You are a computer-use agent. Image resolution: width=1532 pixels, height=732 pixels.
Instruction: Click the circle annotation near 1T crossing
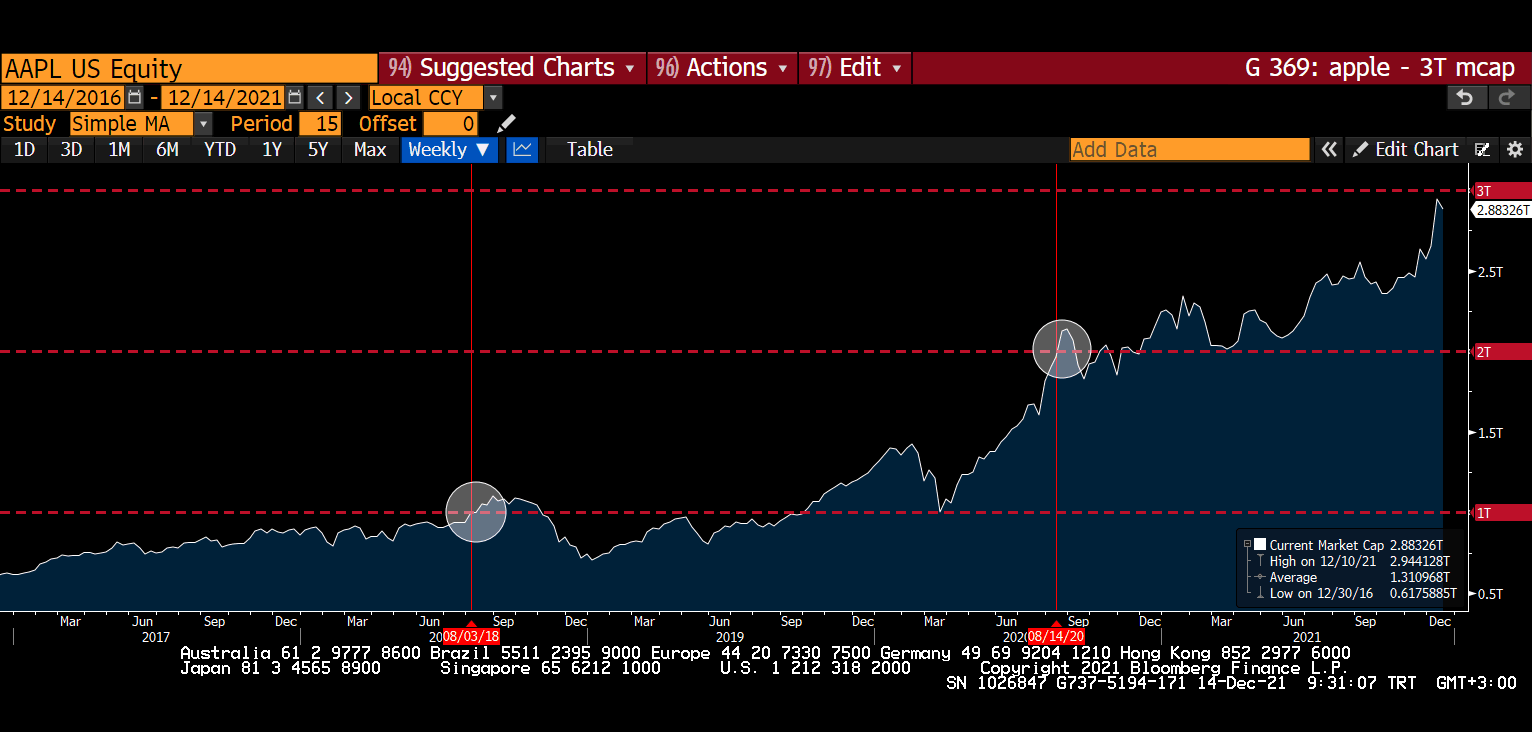point(476,512)
